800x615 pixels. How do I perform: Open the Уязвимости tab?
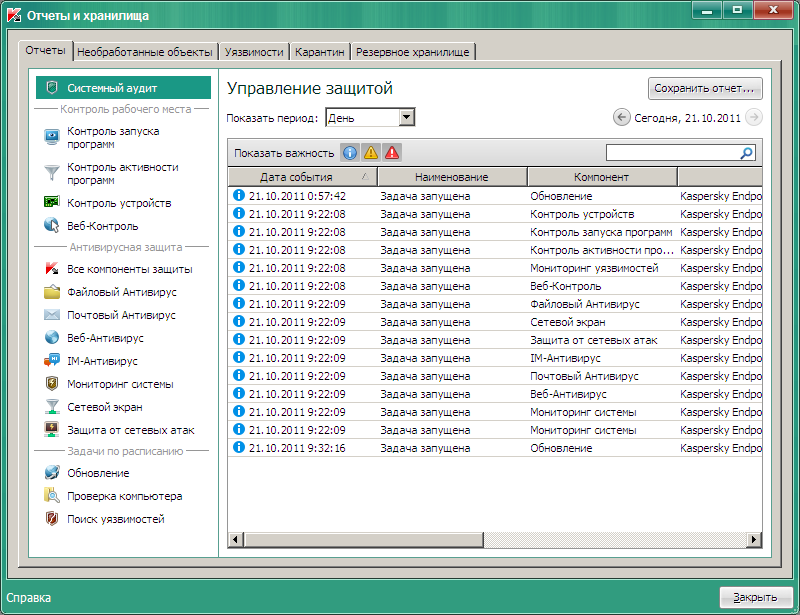tap(254, 52)
